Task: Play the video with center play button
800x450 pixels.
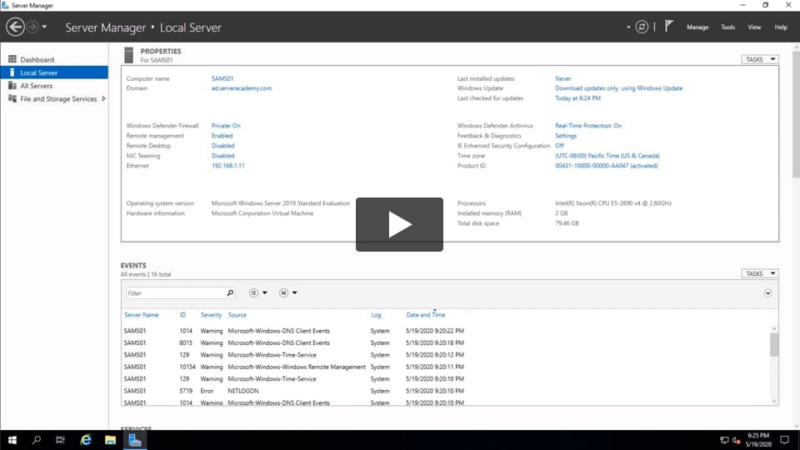Action: click(400, 224)
